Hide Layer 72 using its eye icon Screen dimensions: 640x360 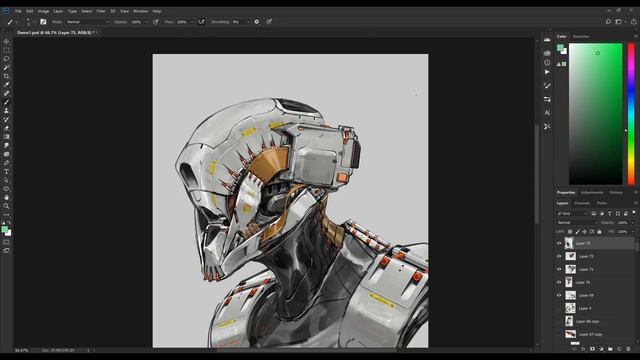coord(559,256)
